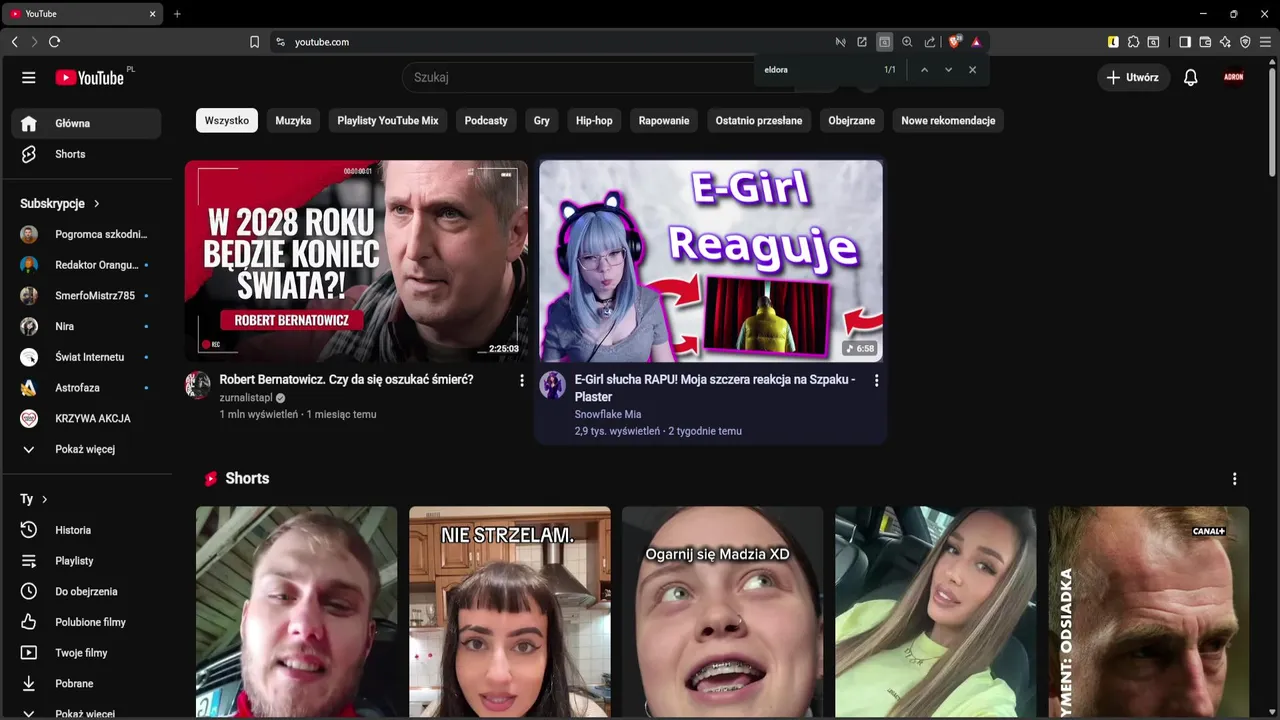Select the Ostatnio przesłane chip
Viewport: 1280px width, 720px height.
pyautogui.click(x=759, y=121)
